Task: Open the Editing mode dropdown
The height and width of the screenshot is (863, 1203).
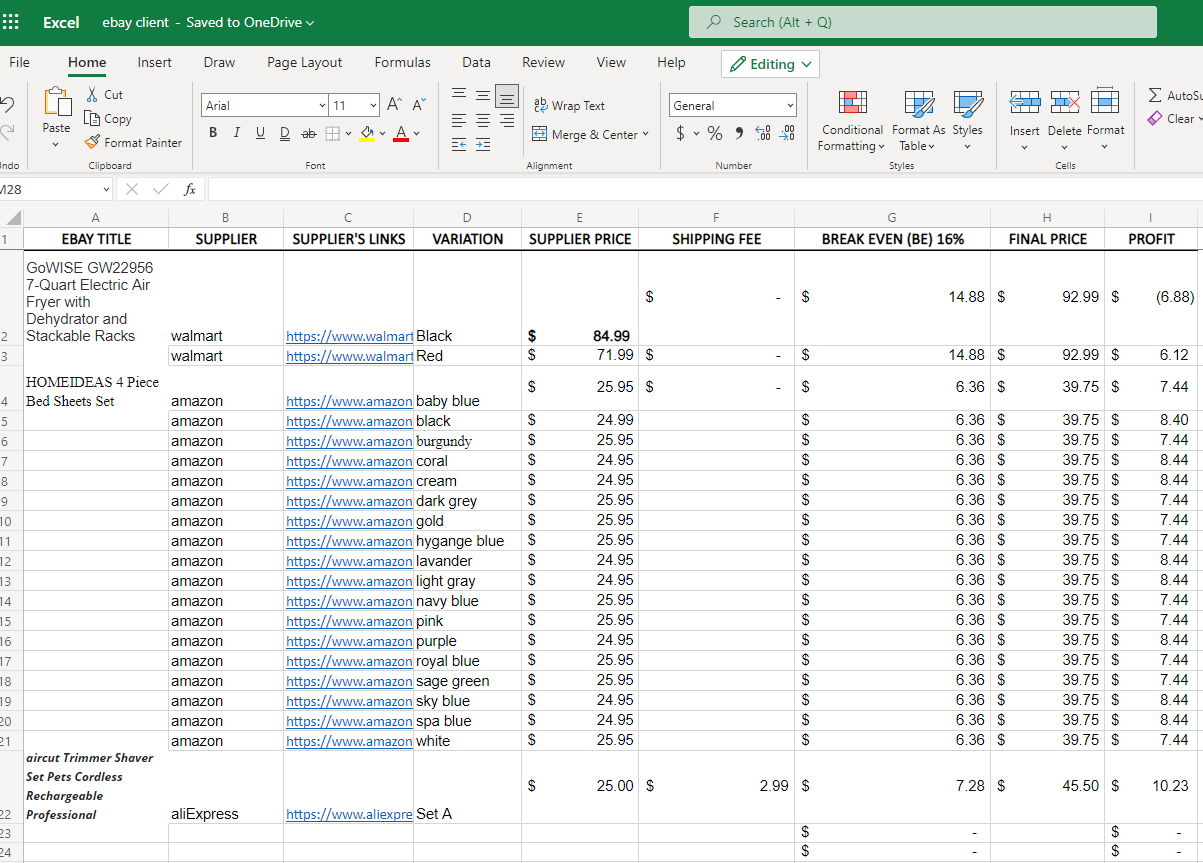Action: tap(770, 64)
